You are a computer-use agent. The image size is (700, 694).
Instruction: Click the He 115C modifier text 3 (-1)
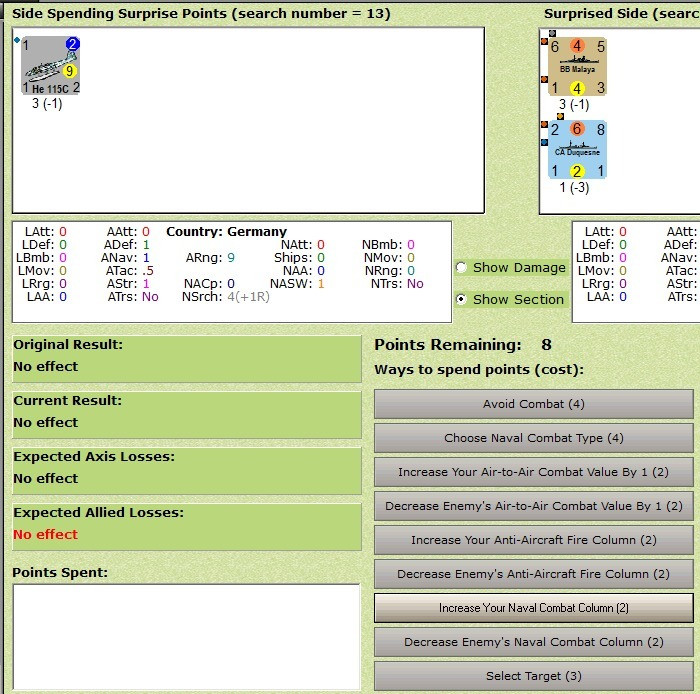(x=47, y=104)
